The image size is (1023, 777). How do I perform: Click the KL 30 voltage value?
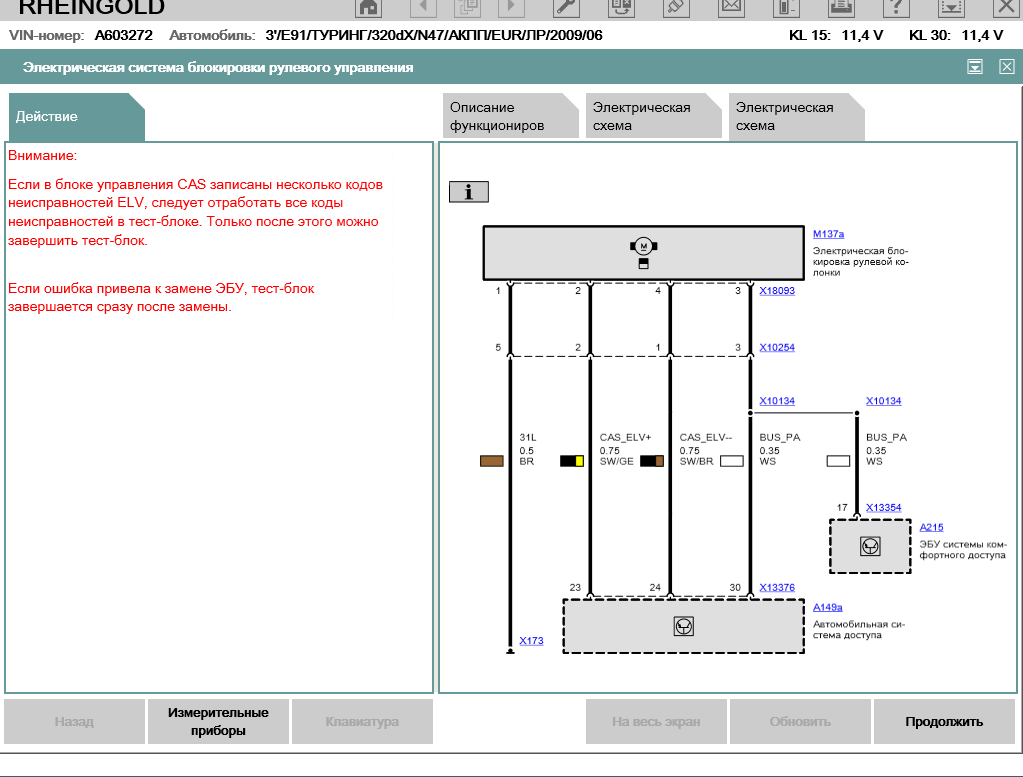pyautogui.click(x=982, y=35)
